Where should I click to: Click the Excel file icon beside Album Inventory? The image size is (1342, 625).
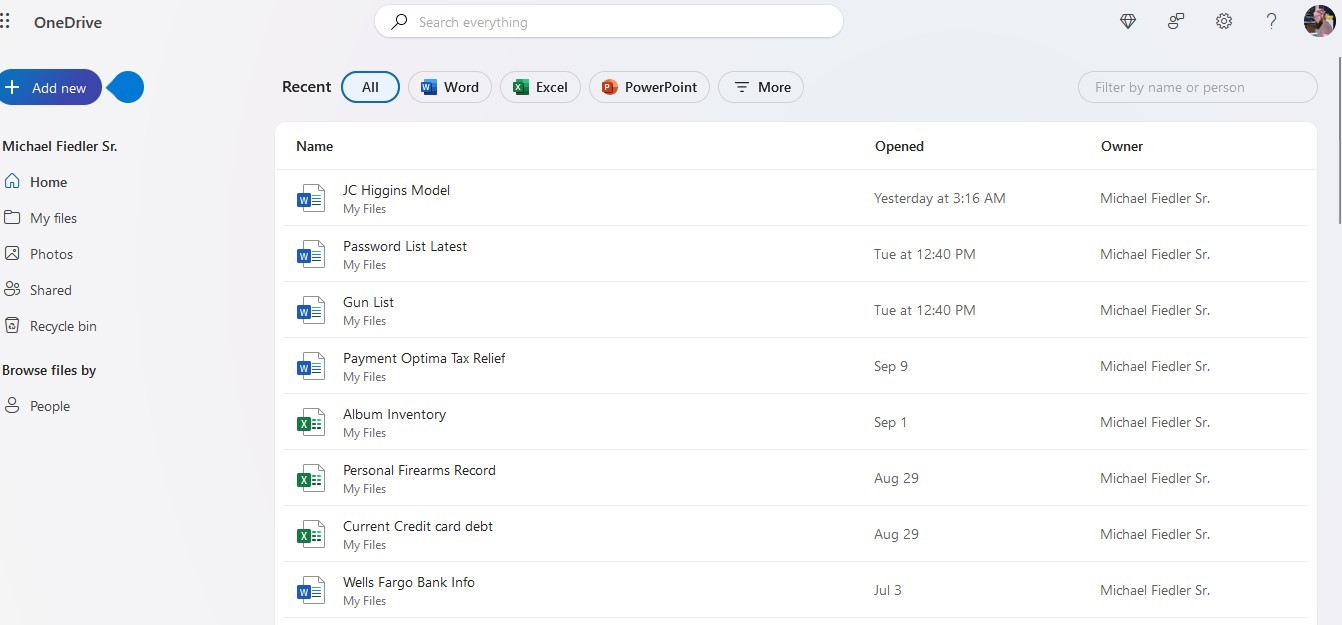(311, 422)
